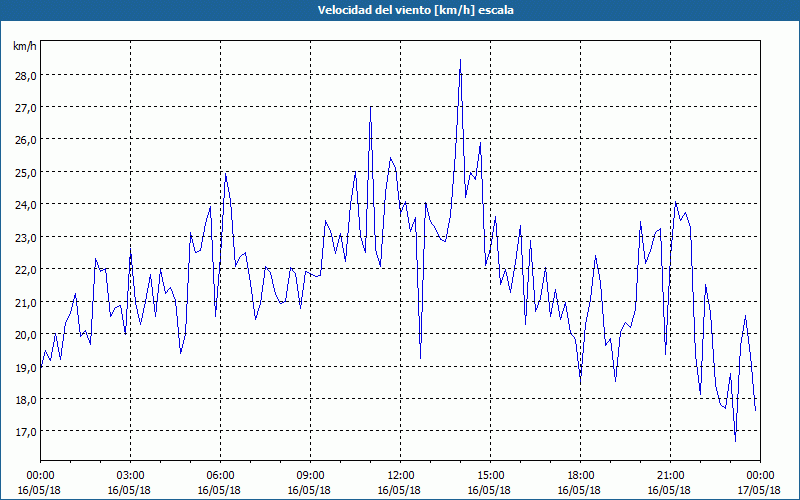Click the 18,0 y-axis label
This screenshot has width=800, height=500.
[x=26, y=399]
